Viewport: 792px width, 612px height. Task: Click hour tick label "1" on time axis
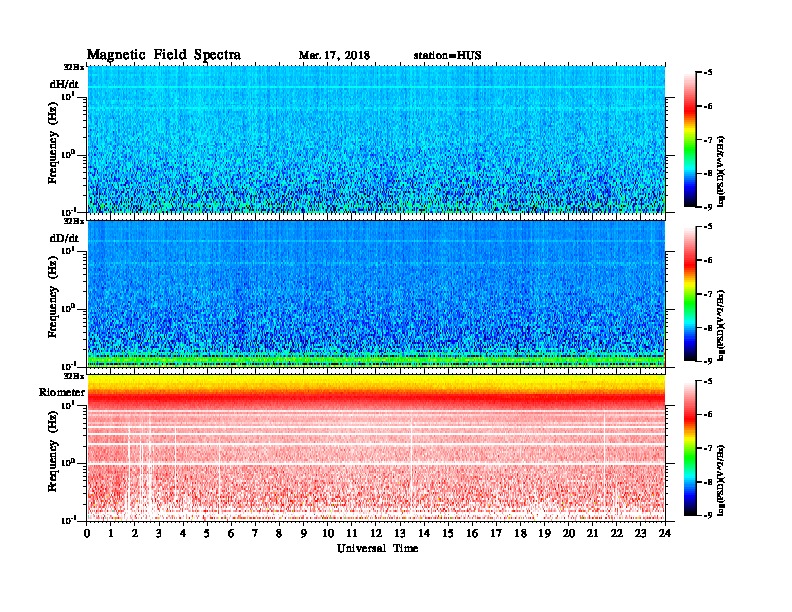click(111, 533)
